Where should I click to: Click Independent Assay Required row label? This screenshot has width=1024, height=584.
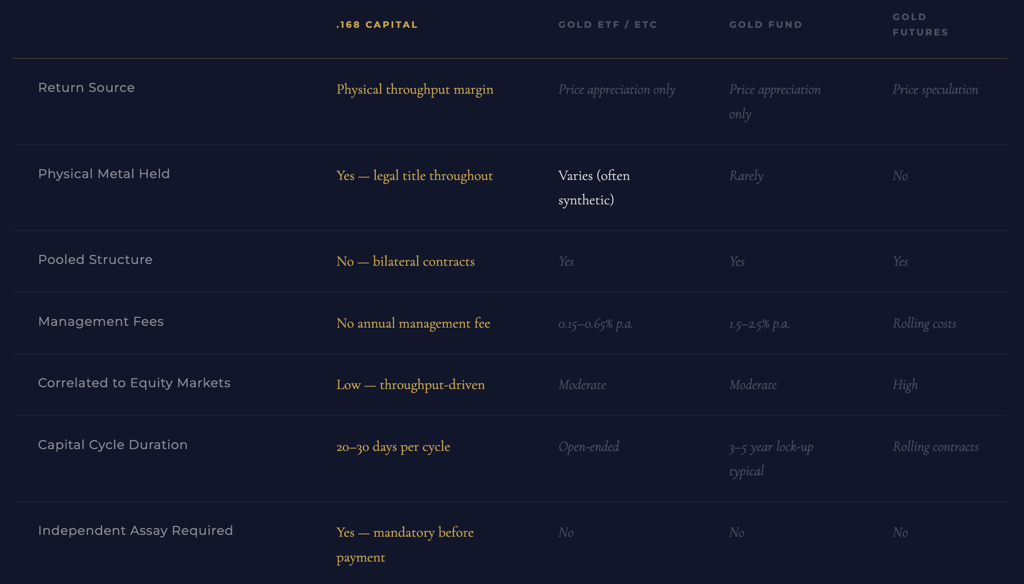pyautogui.click(x=135, y=530)
